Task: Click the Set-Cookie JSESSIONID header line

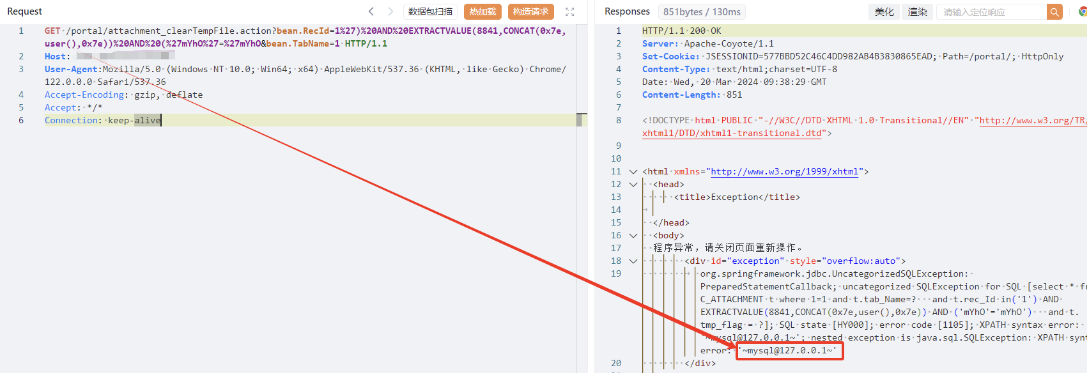Action: (x=853, y=56)
